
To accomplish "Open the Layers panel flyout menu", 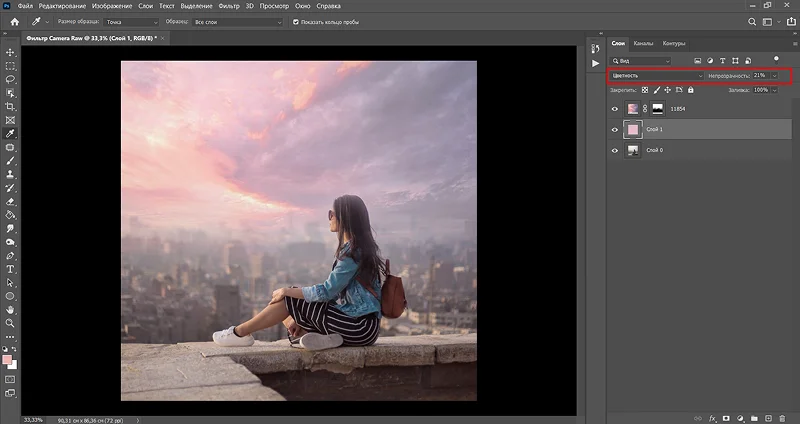I will point(795,44).
